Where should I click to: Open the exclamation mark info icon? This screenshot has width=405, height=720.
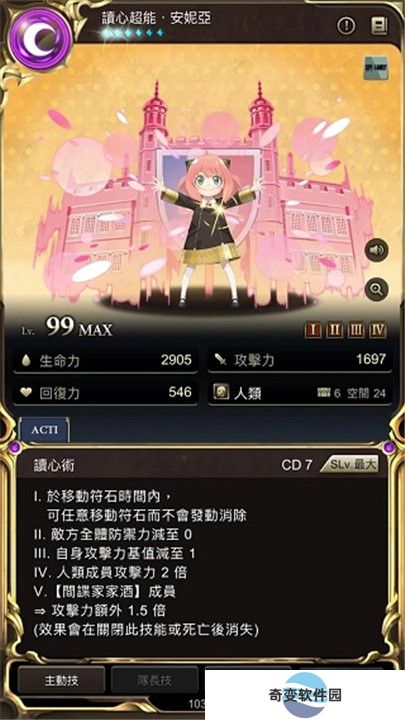click(346, 26)
